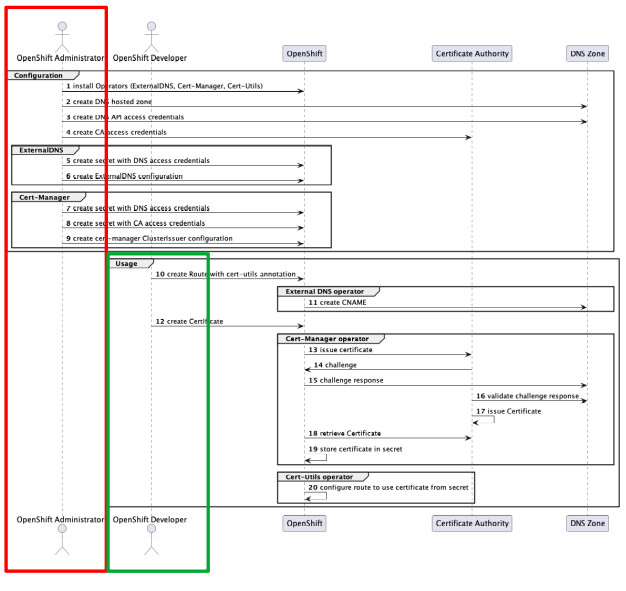Click the 'OpenShift Administrator' label in the header
The height and width of the screenshot is (591, 626).
(x=60, y=58)
